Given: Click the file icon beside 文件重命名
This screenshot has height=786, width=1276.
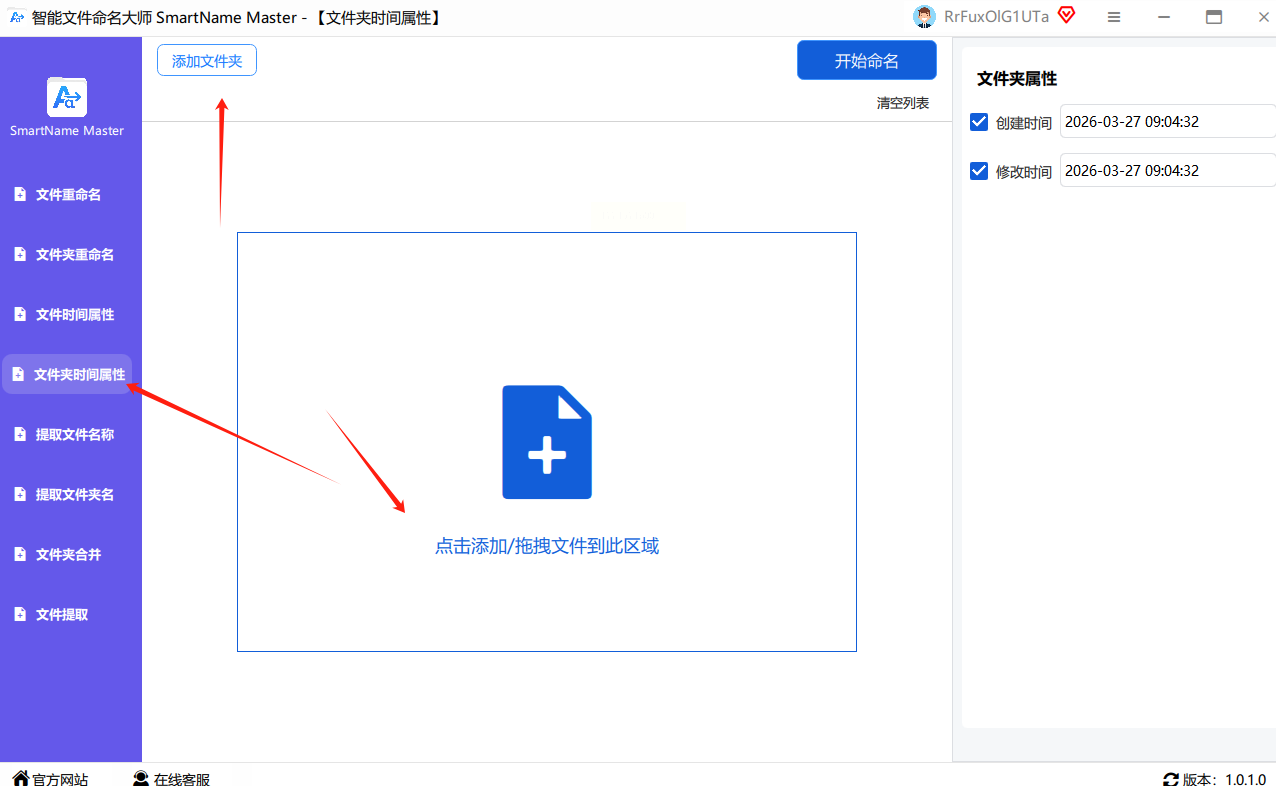Looking at the screenshot, I should coord(20,195).
